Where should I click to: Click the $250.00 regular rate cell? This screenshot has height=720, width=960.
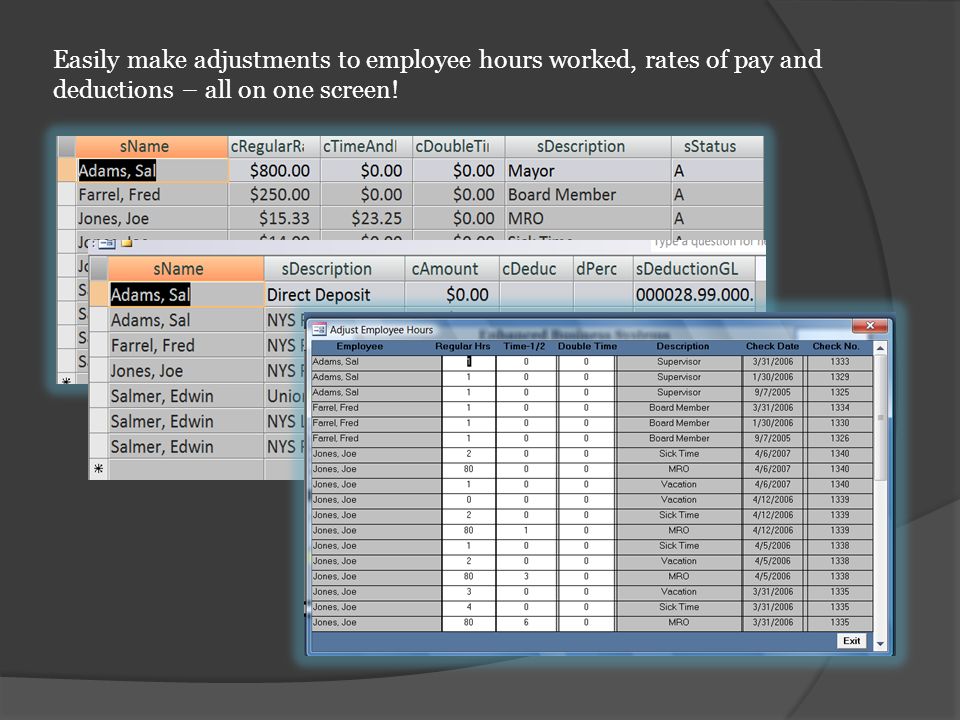pos(274,195)
